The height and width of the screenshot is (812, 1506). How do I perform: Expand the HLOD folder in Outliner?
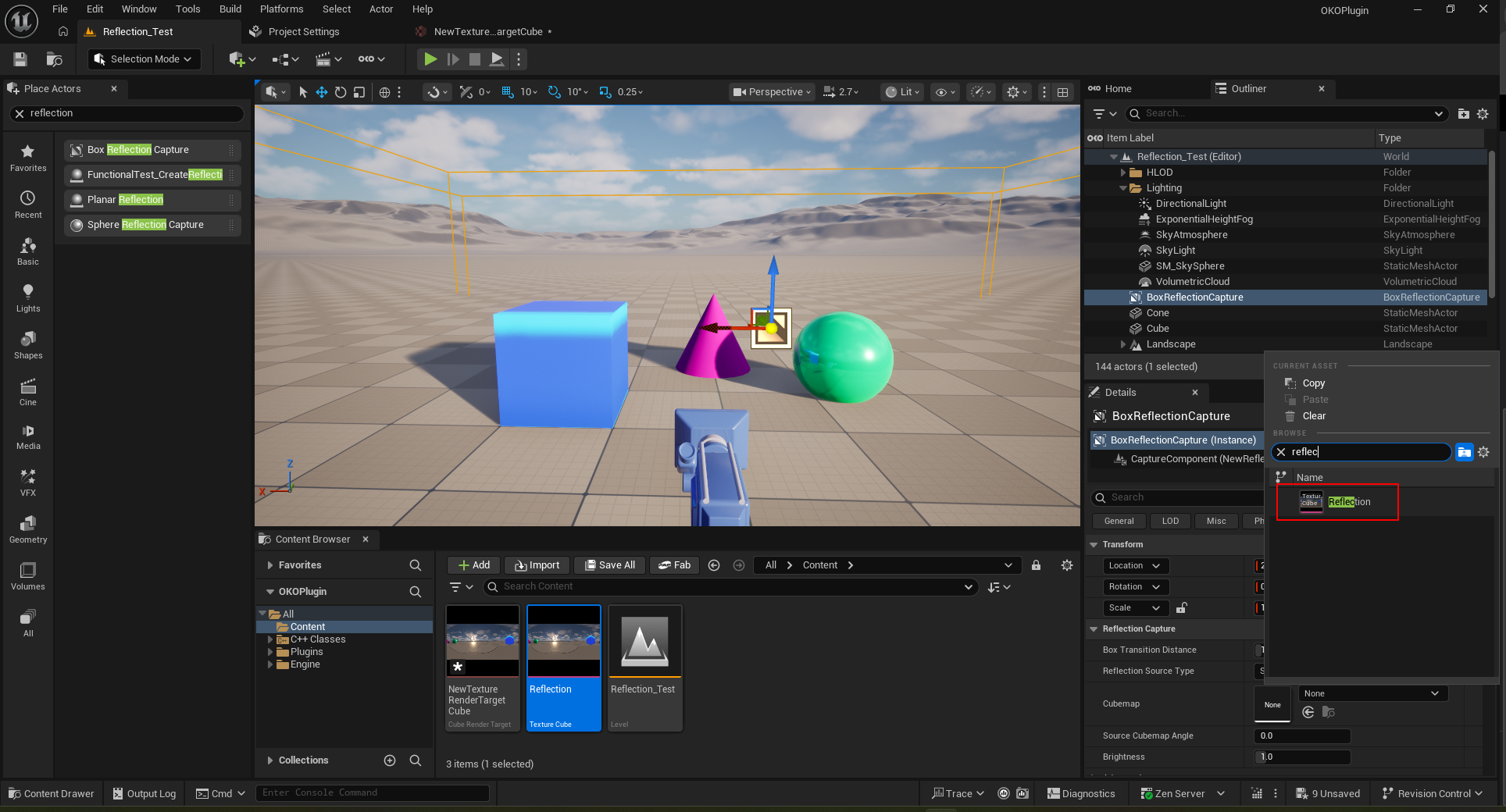(x=1123, y=173)
